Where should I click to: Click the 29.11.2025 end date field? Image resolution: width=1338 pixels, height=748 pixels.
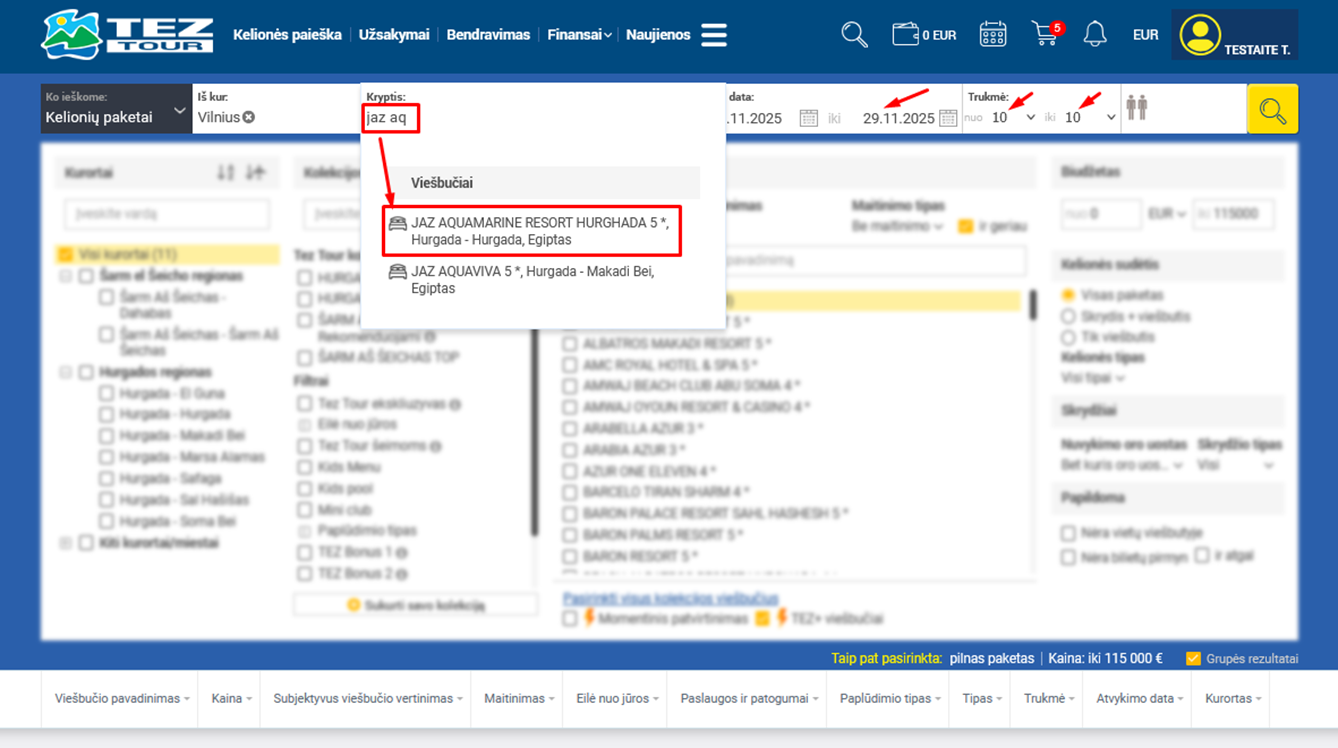[898, 118]
